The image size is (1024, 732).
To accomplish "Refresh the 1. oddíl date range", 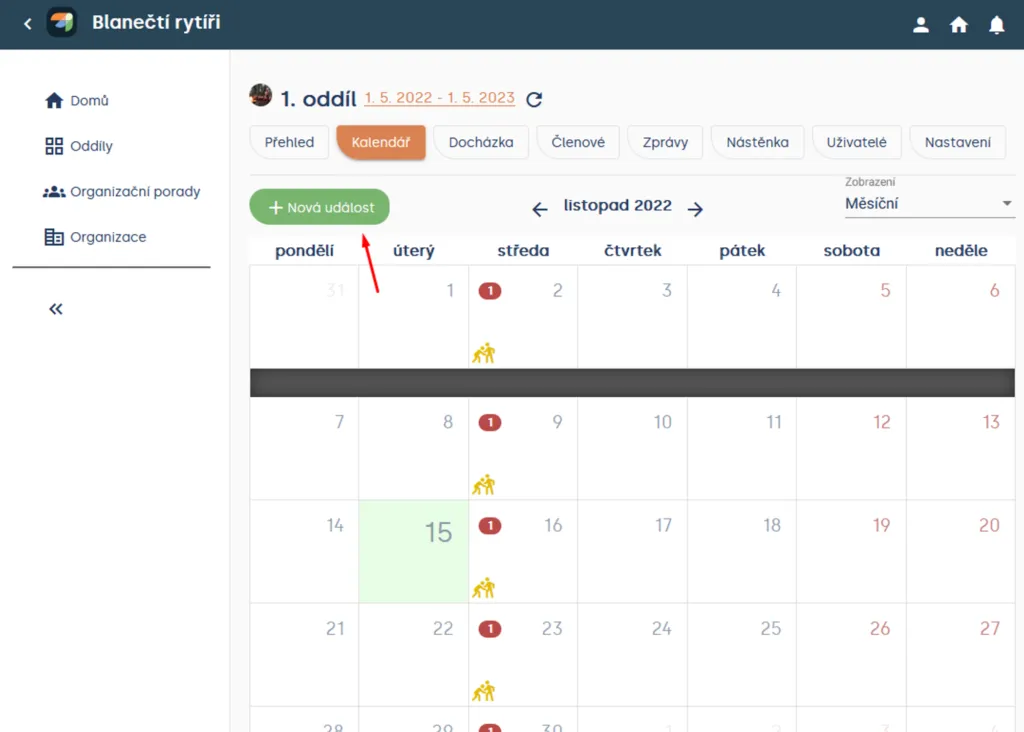I will tap(534, 99).
